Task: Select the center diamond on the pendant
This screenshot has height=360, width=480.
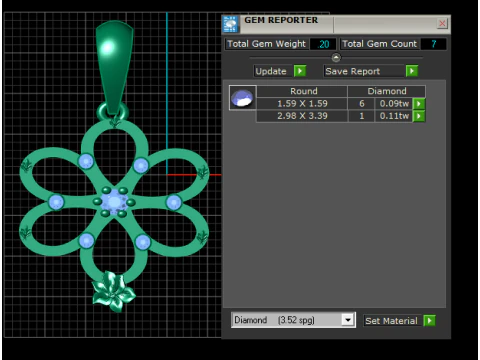Action: click(x=114, y=202)
